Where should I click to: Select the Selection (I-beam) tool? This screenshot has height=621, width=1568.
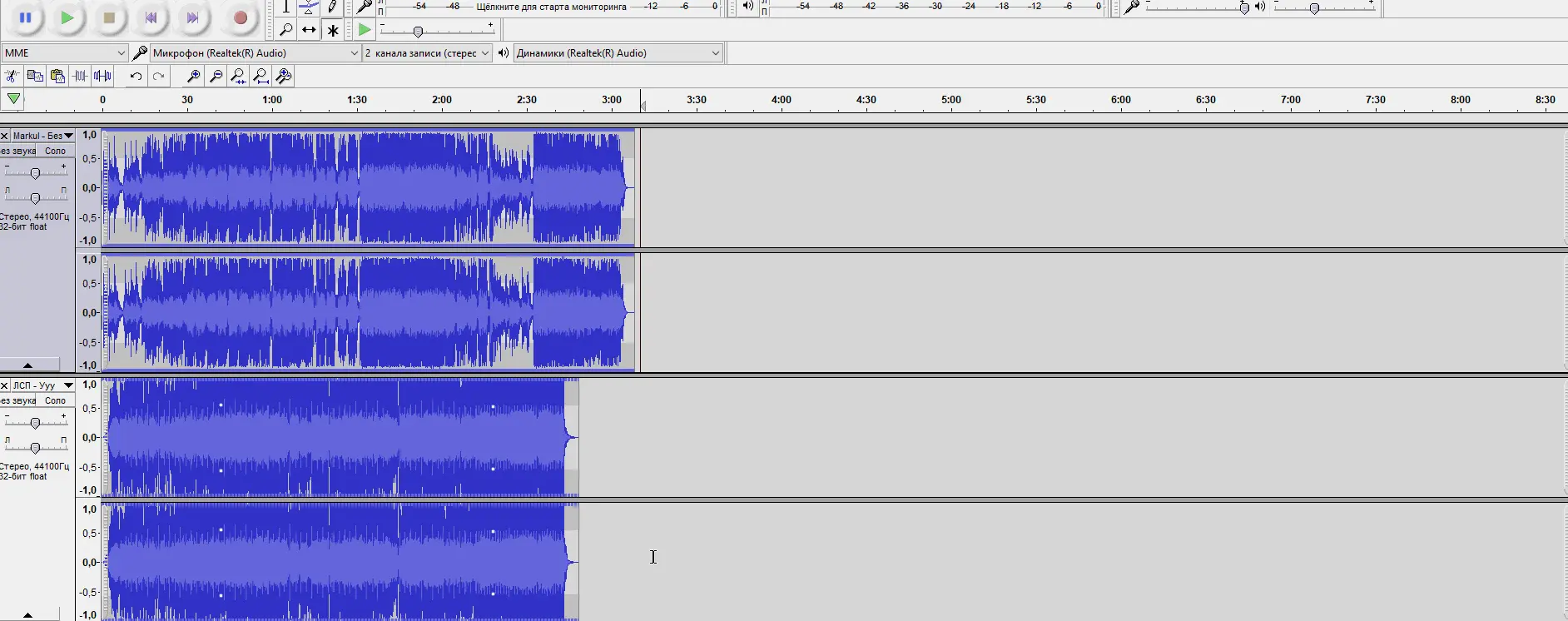tap(286, 7)
